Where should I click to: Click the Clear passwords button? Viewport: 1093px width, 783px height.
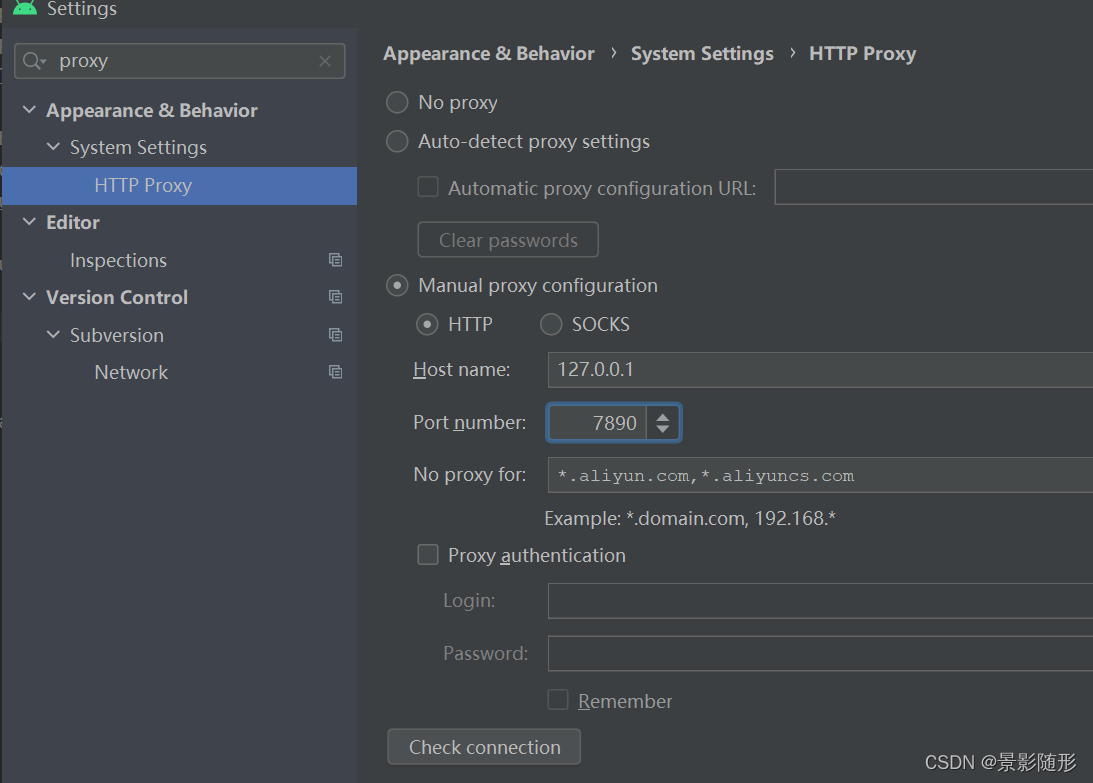tap(508, 240)
